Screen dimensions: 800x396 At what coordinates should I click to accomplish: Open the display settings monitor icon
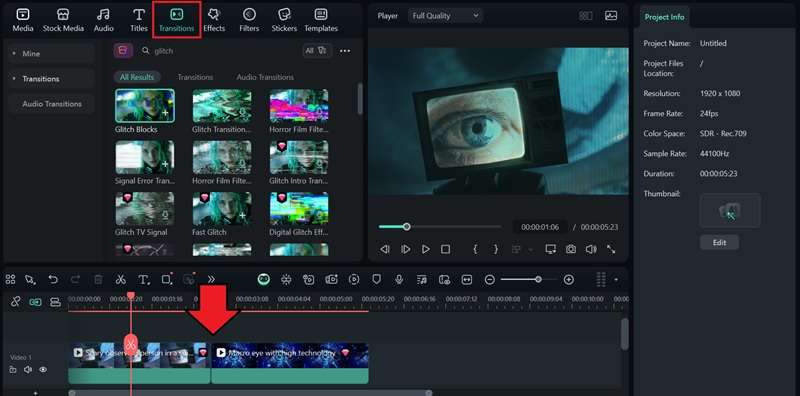(x=551, y=249)
